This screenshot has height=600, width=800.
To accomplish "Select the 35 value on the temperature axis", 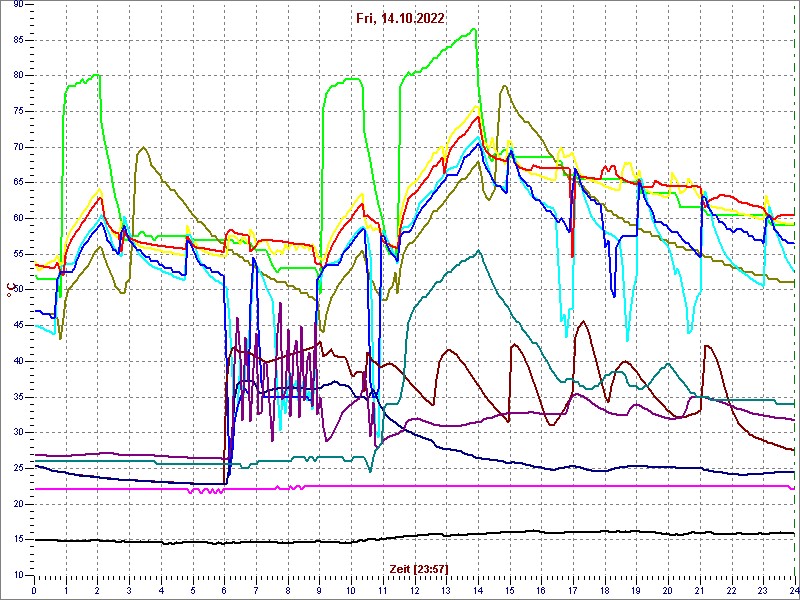I will [x=18, y=397].
